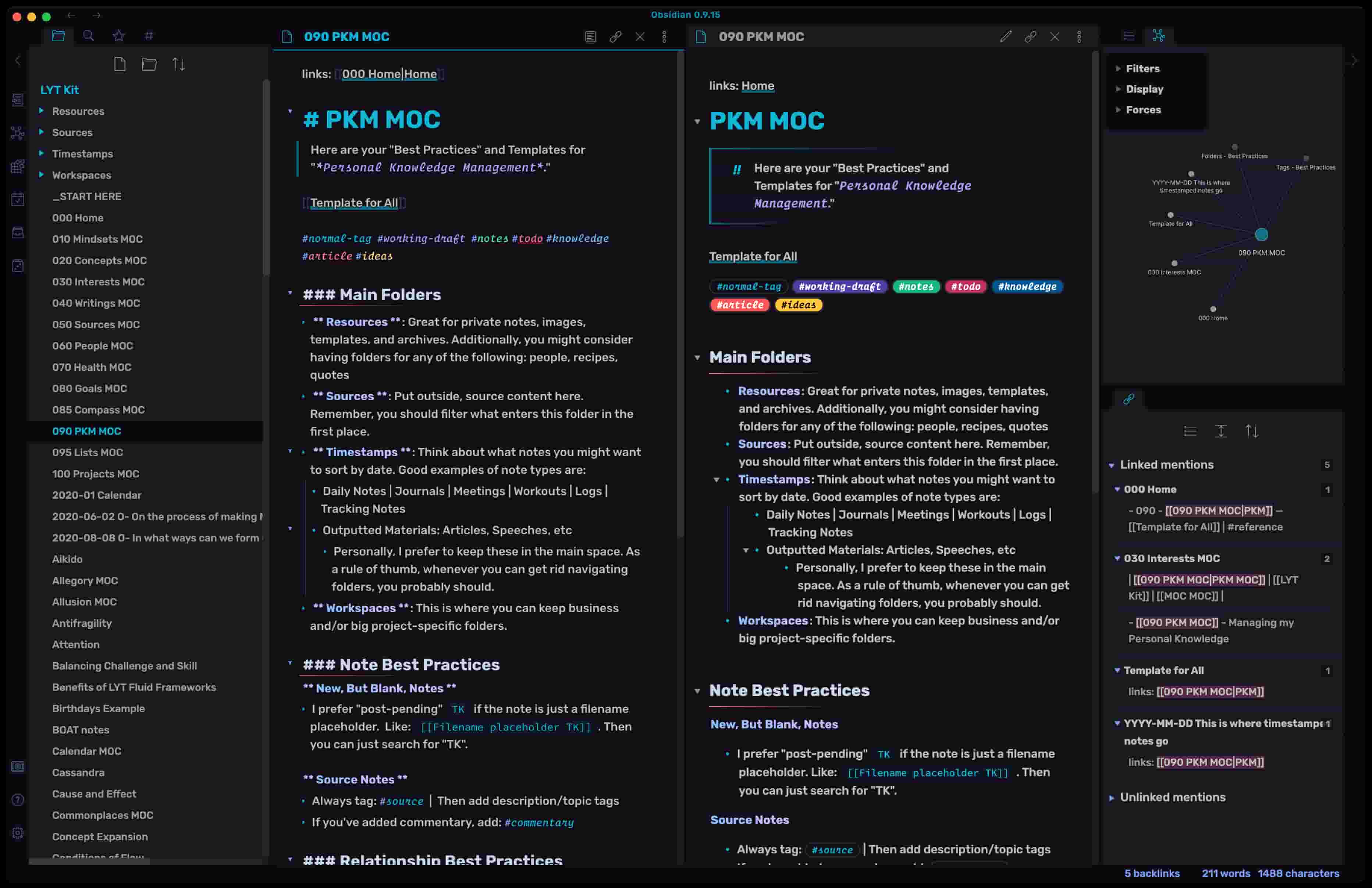
Task: Collapse the left sidebar with the chevron
Action: 18,60
